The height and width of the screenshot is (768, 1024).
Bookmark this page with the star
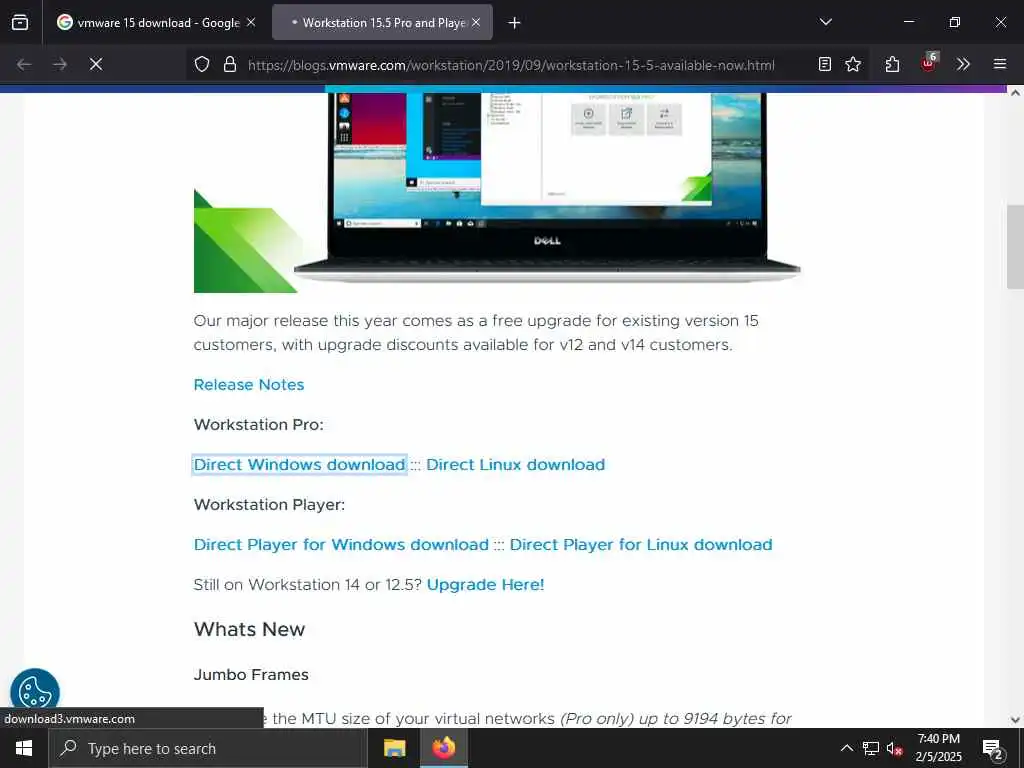tap(853, 65)
